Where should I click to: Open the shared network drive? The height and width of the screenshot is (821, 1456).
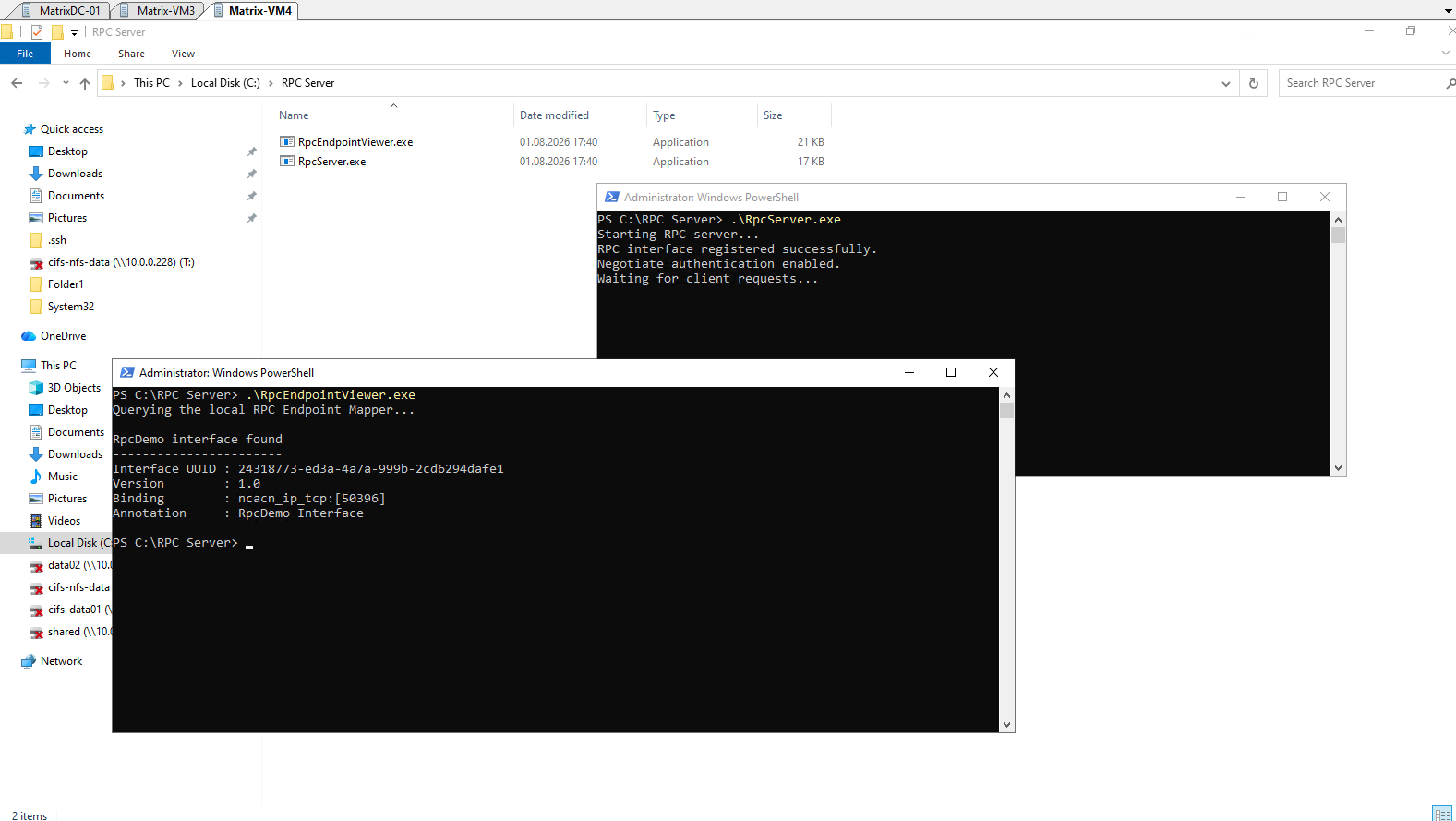click(x=78, y=632)
